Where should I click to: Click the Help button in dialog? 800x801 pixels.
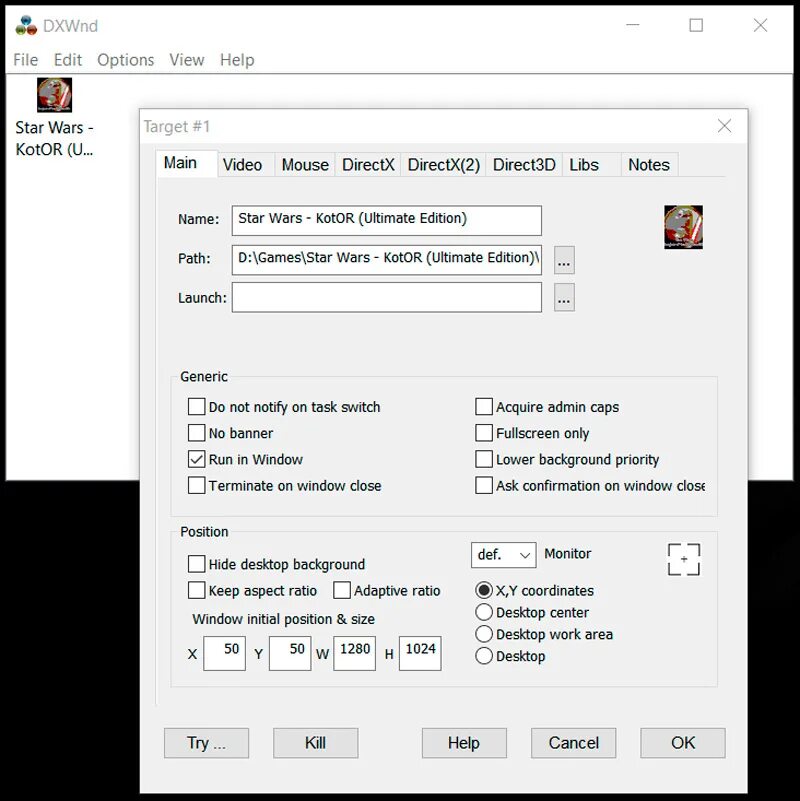tap(464, 743)
